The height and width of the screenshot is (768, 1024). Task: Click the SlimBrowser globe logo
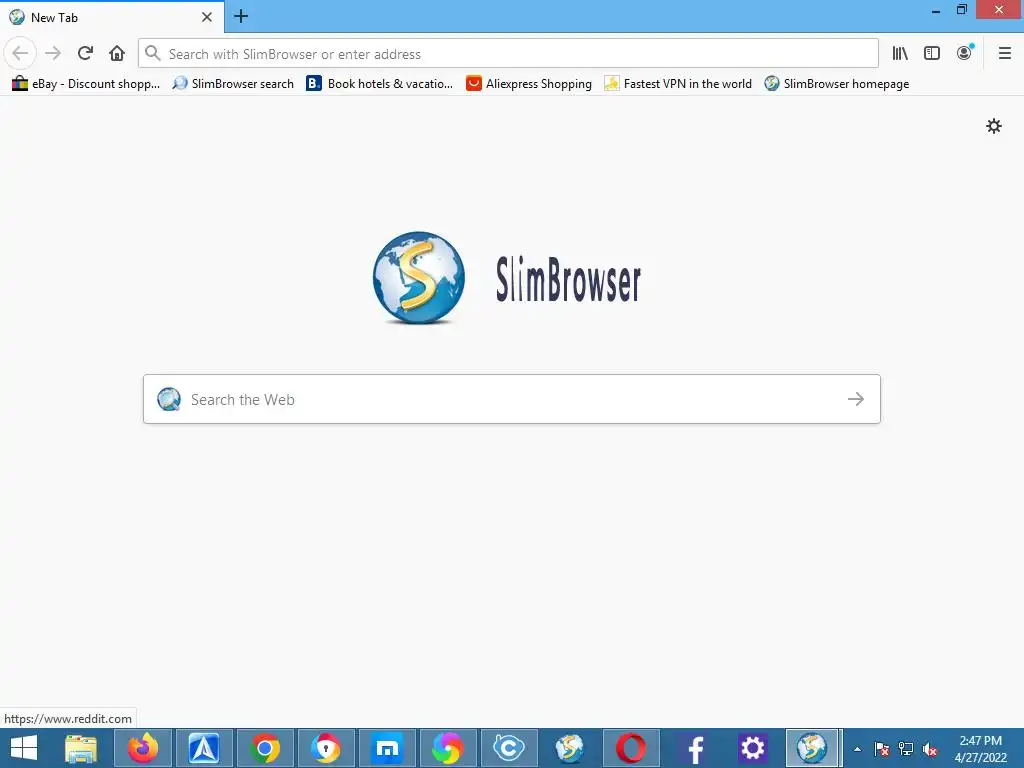pos(419,278)
